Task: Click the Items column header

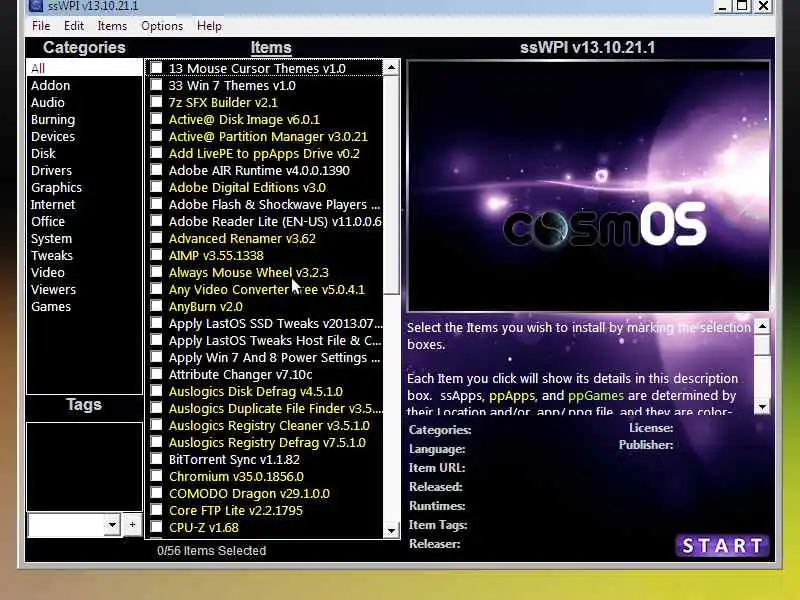Action: pyautogui.click(x=271, y=47)
